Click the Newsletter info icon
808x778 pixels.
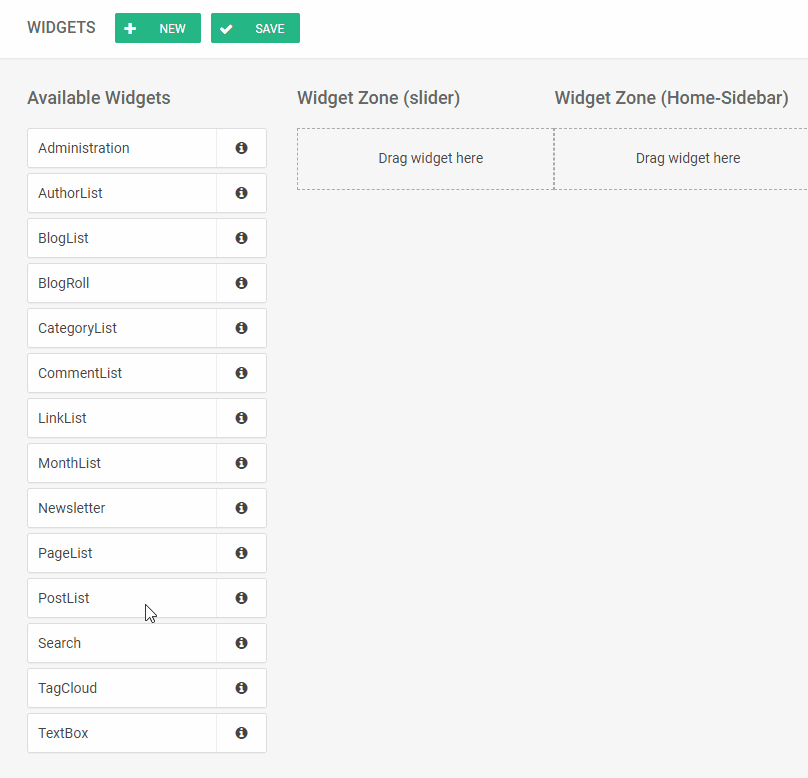point(241,508)
